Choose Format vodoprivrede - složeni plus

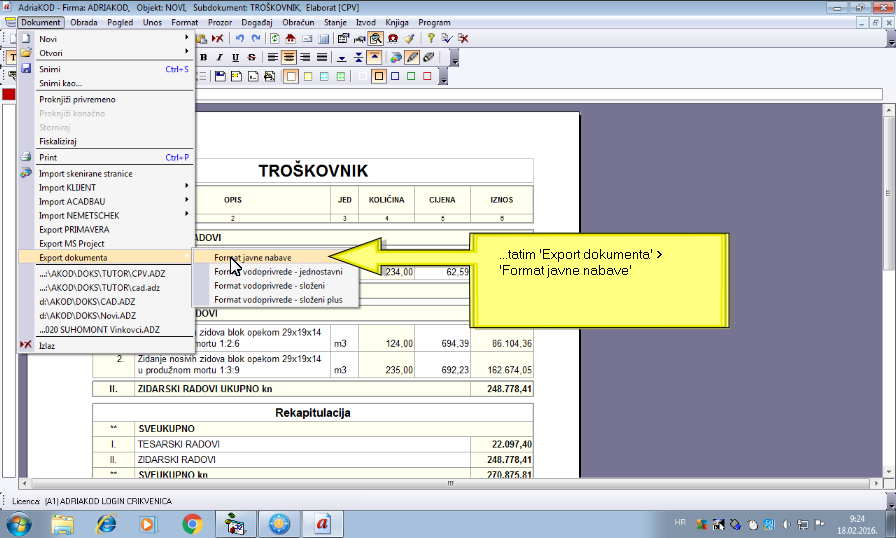click(275, 299)
